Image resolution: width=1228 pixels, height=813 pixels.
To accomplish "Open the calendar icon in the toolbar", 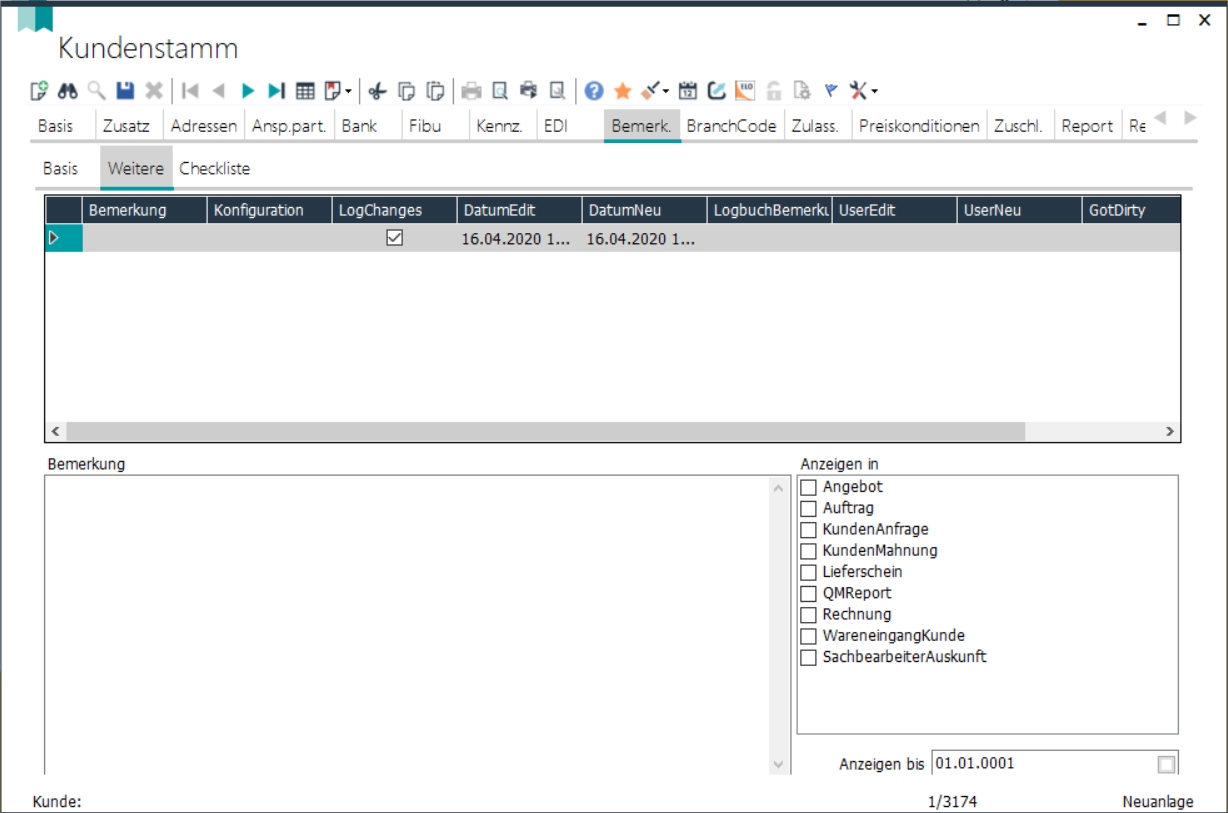I will coord(688,91).
